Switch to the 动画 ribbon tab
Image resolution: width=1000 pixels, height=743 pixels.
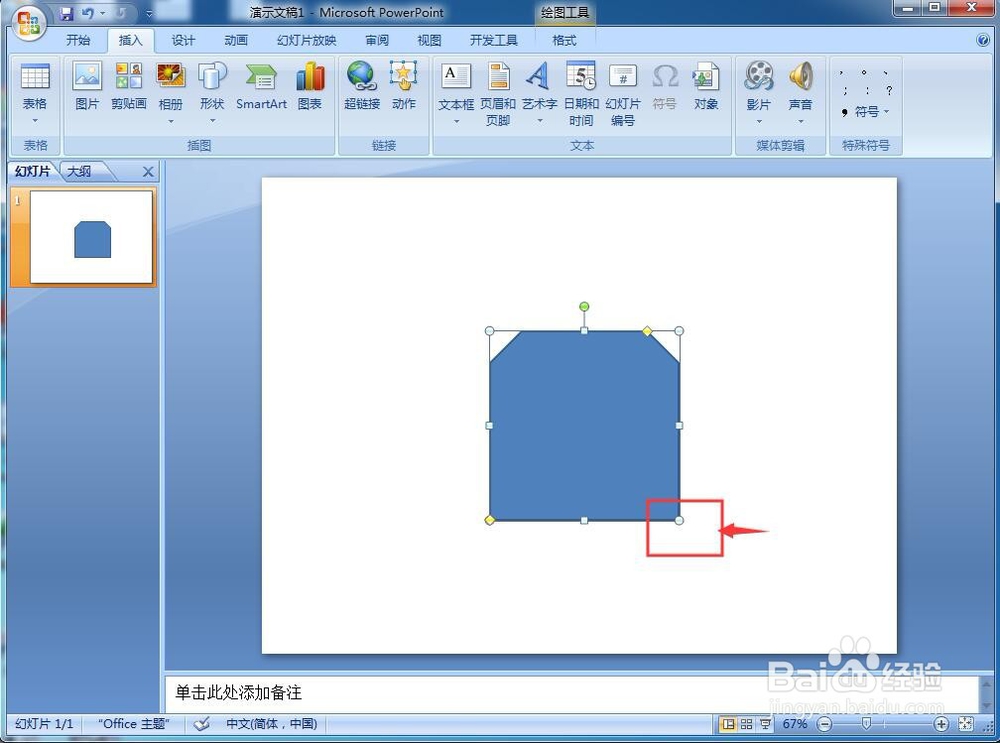[236, 40]
